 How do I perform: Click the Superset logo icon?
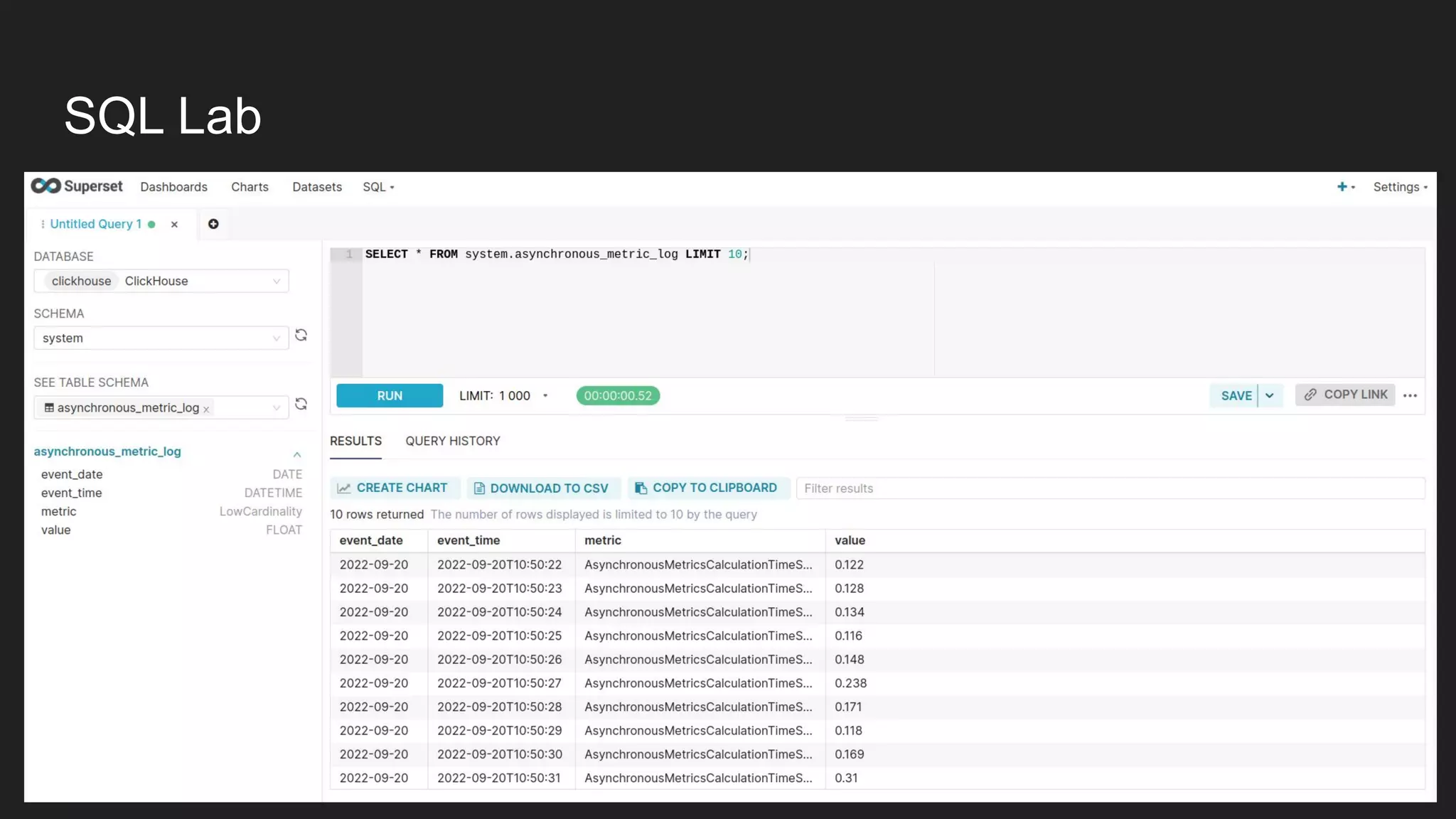[46, 186]
